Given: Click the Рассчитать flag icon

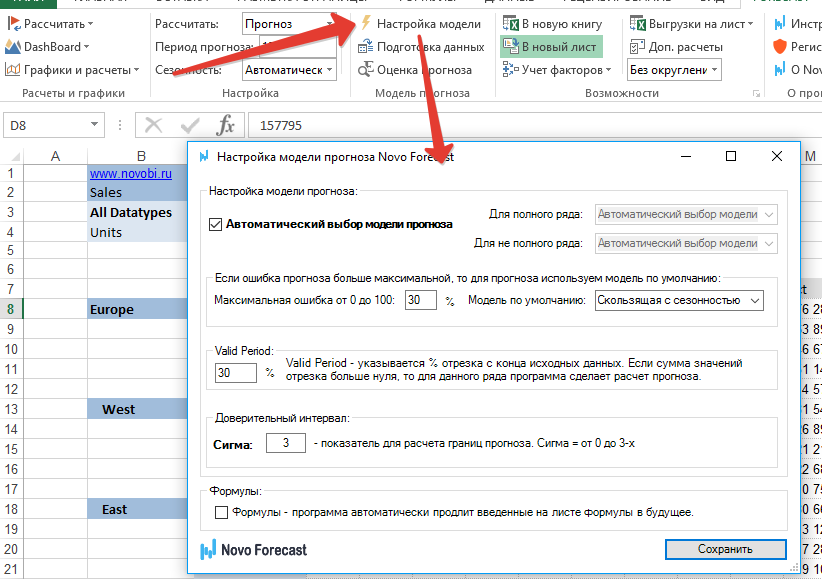Looking at the screenshot, I should 14,24.
